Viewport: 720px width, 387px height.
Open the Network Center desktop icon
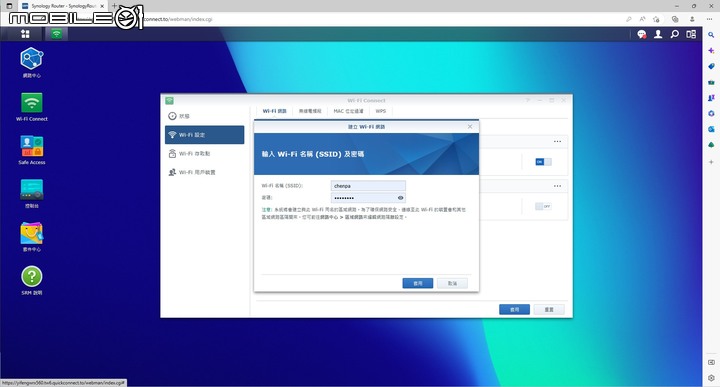pos(32,62)
